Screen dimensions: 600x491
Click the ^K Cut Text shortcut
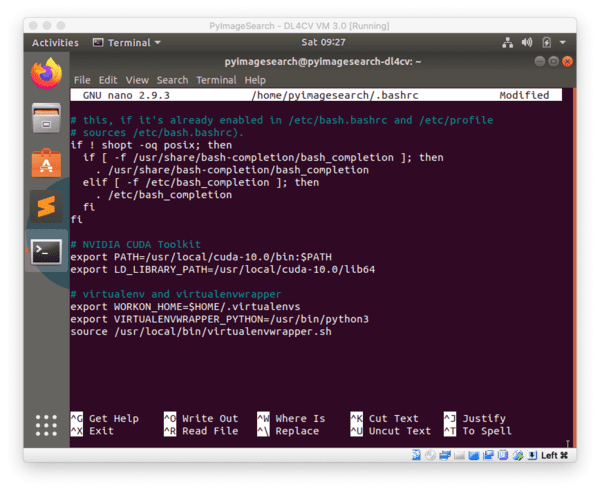point(385,418)
